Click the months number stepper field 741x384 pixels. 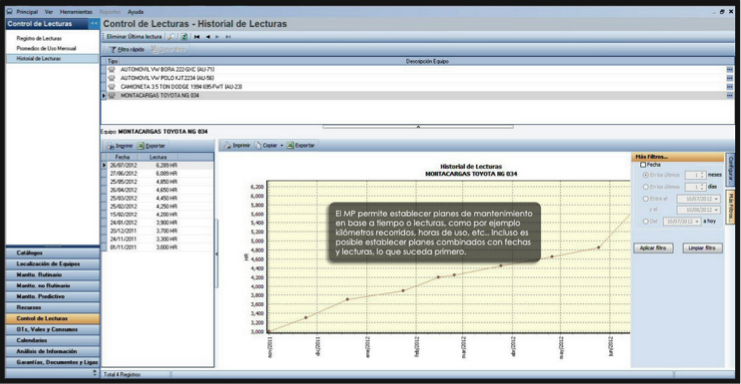[x=695, y=175]
